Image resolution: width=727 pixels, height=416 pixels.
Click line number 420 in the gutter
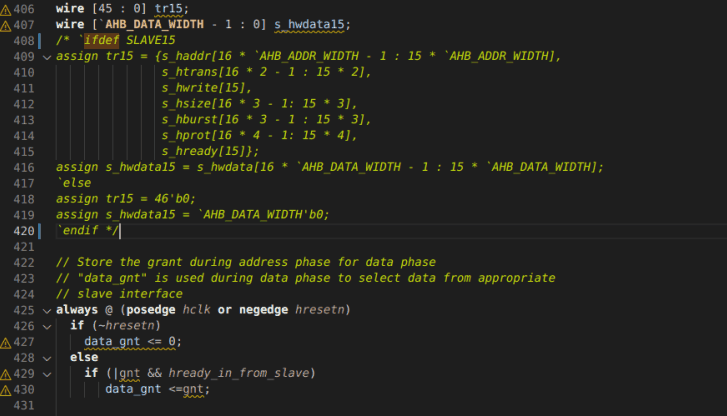(x=25, y=230)
